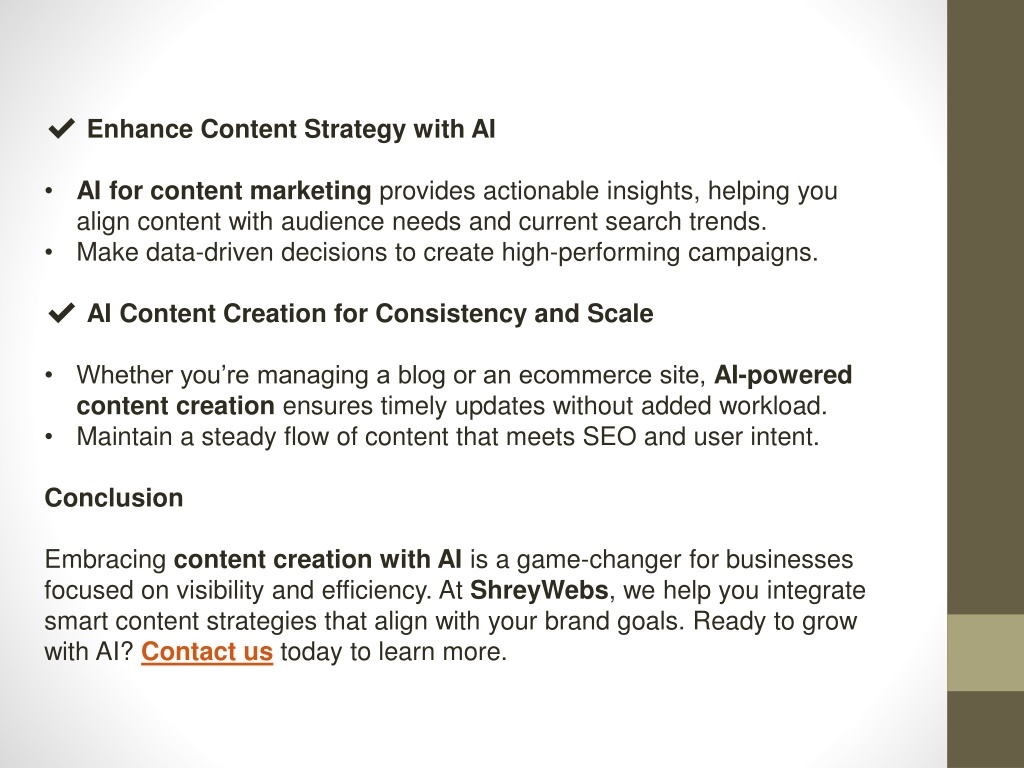Click bullet dot before Make data-driven decisions
Viewport: 1024px width, 768px height.
tap(49, 252)
